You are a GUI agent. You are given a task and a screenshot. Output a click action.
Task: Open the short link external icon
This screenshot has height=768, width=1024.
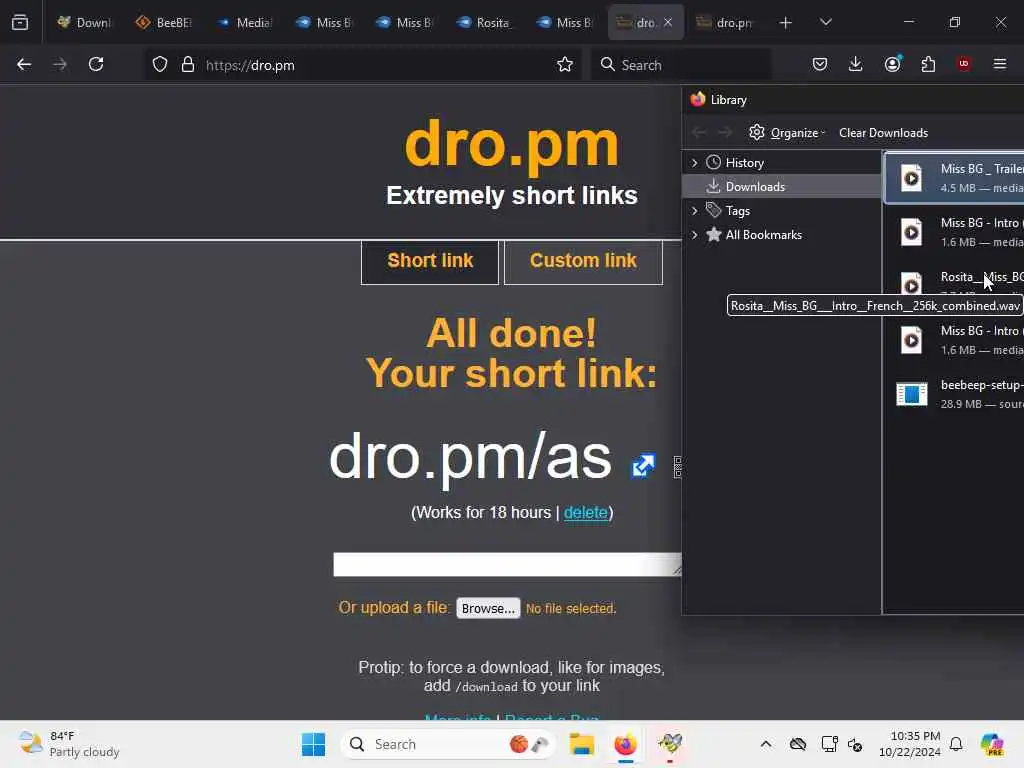pos(643,465)
